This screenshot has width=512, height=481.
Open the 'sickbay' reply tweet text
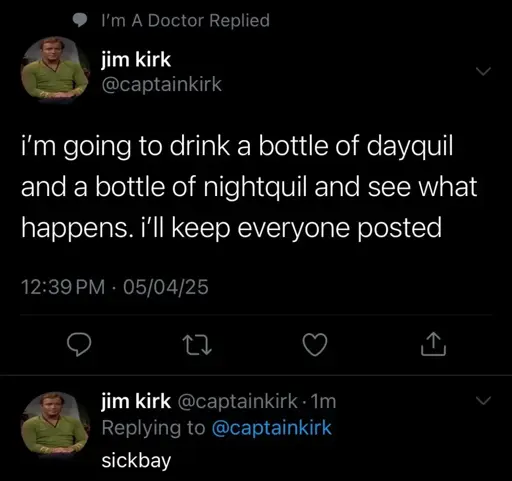click(136, 461)
